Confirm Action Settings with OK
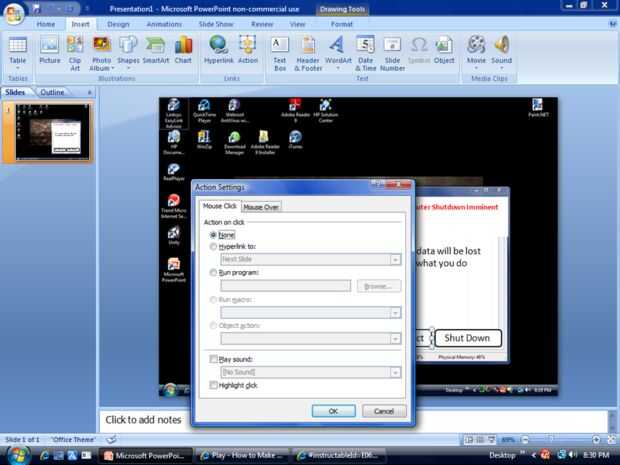This screenshot has height=465, width=620. pyautogui.click(x=333, y=411)
